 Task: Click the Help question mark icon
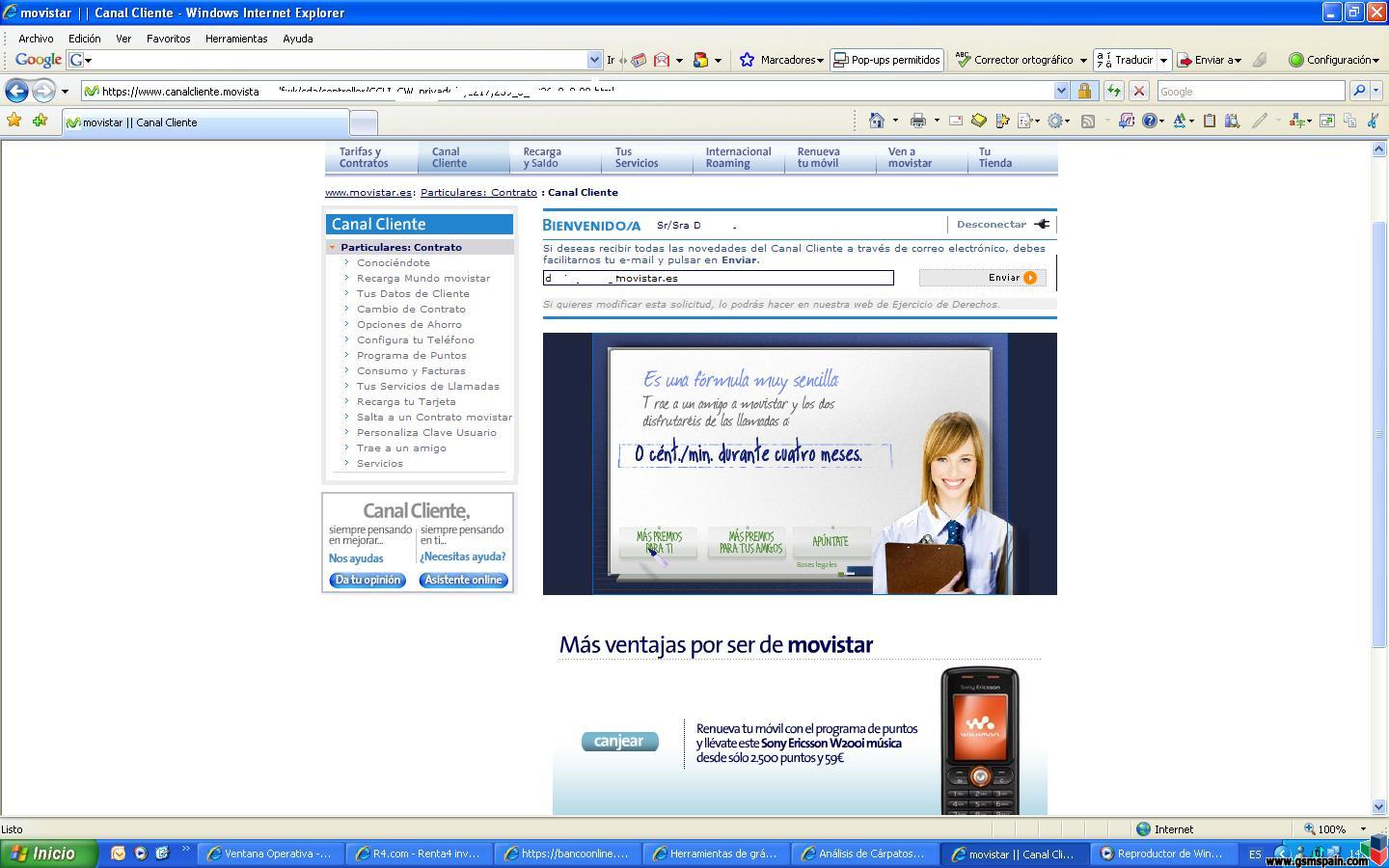(x=1149, y=121)
